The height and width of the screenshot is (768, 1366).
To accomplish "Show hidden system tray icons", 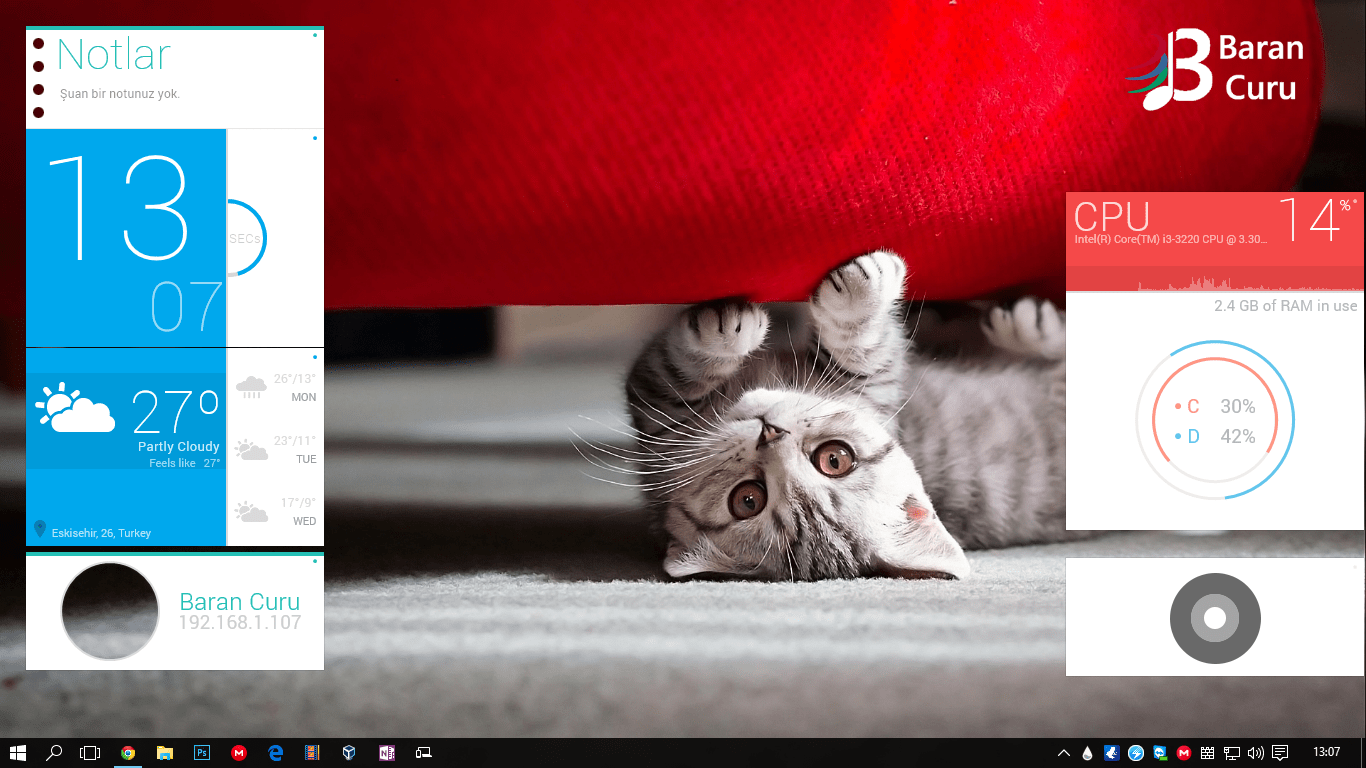I will 1064,752.
